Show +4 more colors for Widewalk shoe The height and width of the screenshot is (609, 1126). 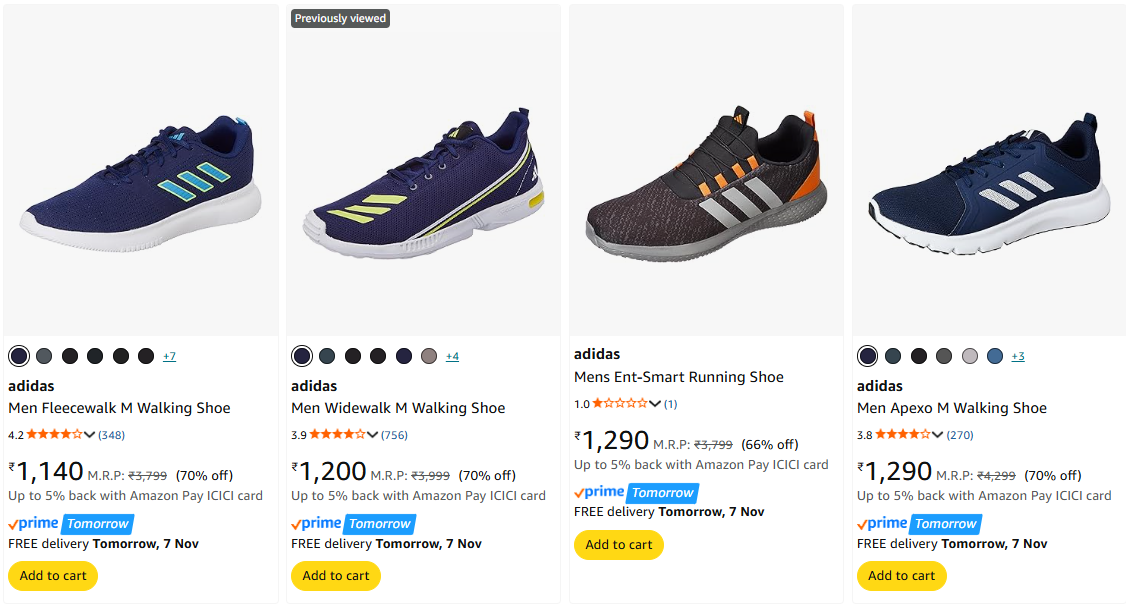(x=452, y=356)
